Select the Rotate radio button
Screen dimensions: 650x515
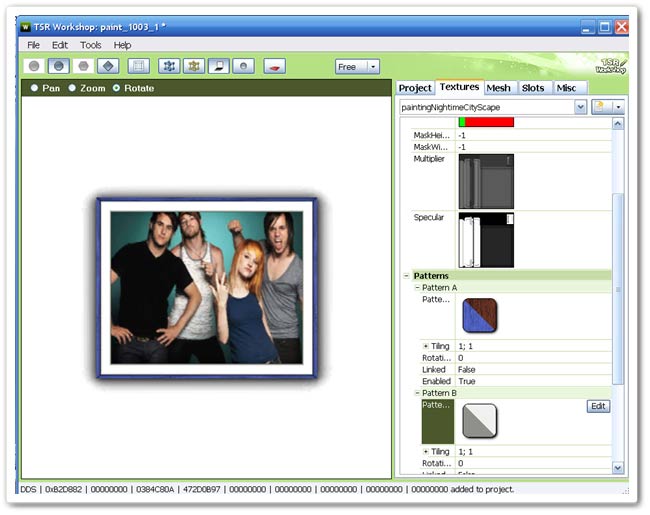(117, 88)
